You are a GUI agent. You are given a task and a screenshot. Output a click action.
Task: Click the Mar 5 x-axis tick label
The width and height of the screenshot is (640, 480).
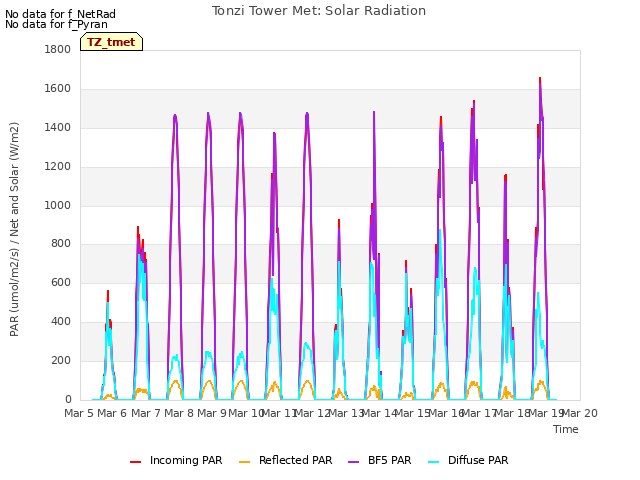[79, 413]
